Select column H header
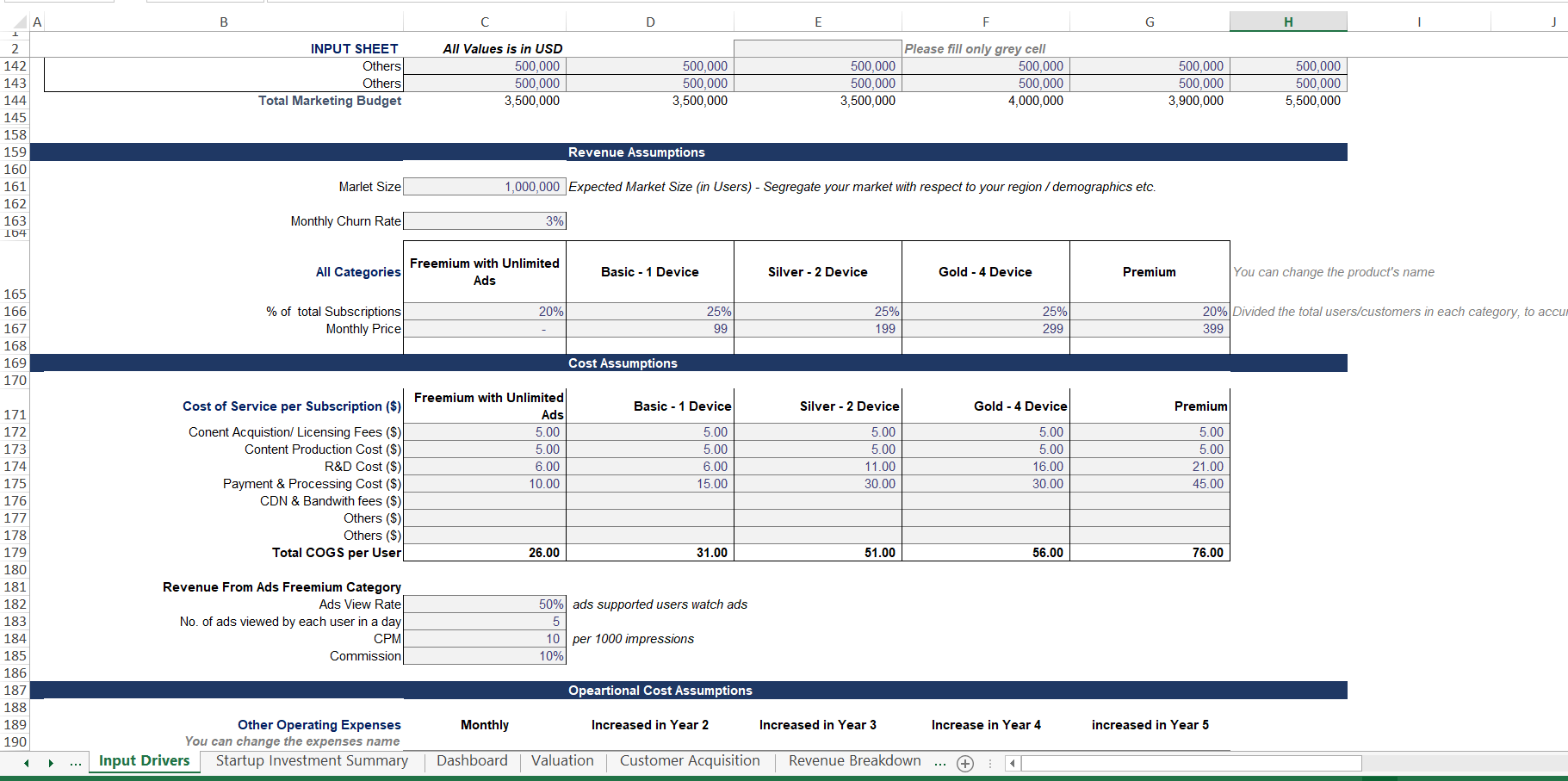 tap(1288, 22)
